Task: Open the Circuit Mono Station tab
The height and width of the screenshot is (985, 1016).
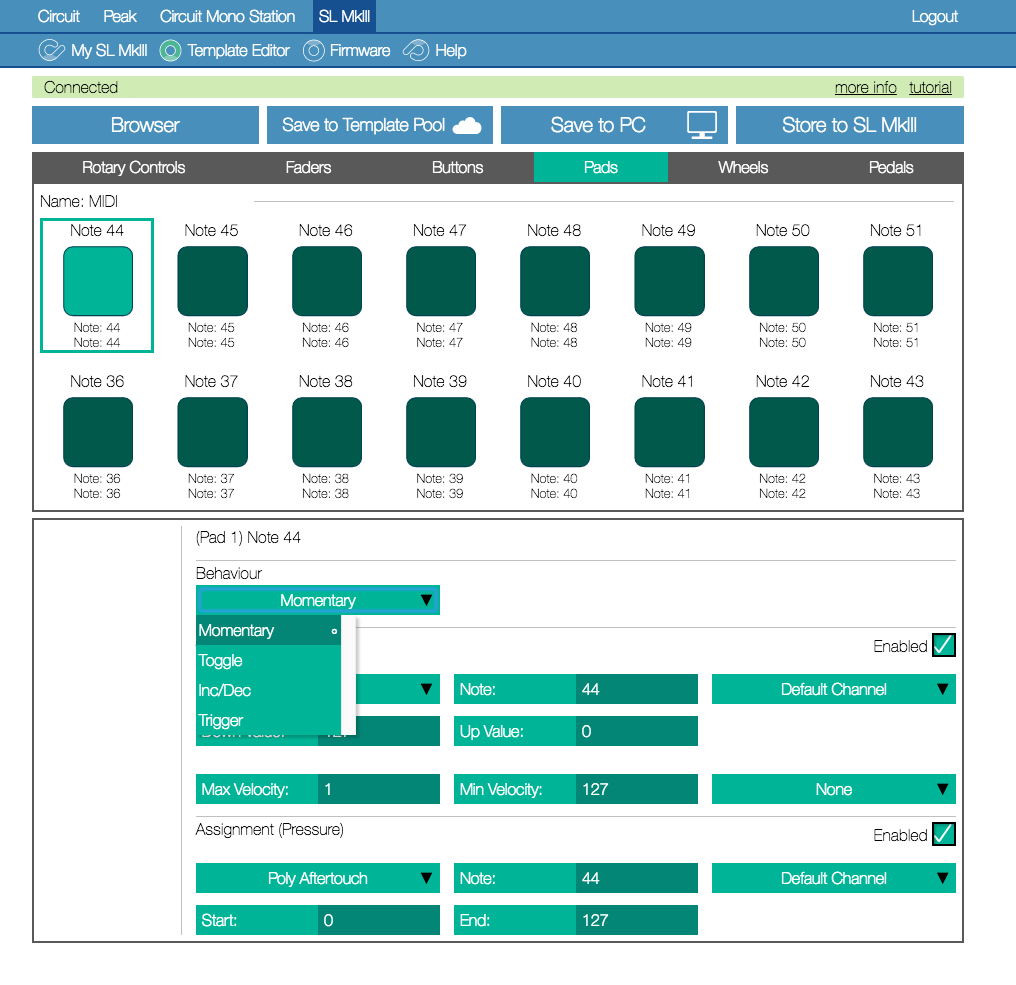Action: click(227, 16)
